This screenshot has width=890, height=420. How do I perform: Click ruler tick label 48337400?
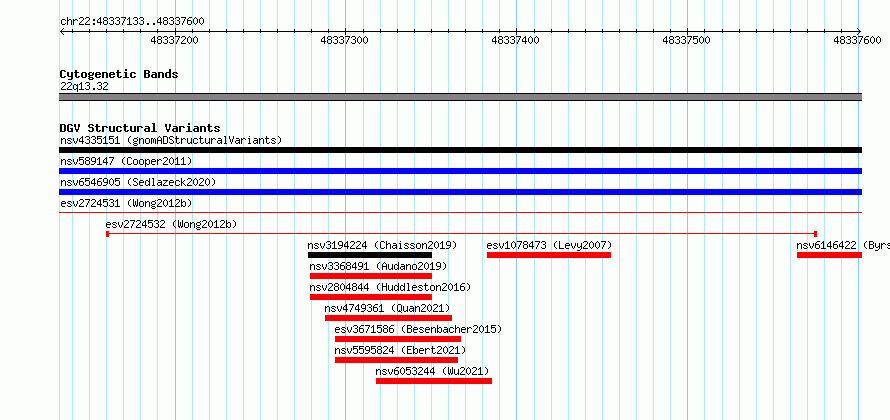[x=515, y=40]
